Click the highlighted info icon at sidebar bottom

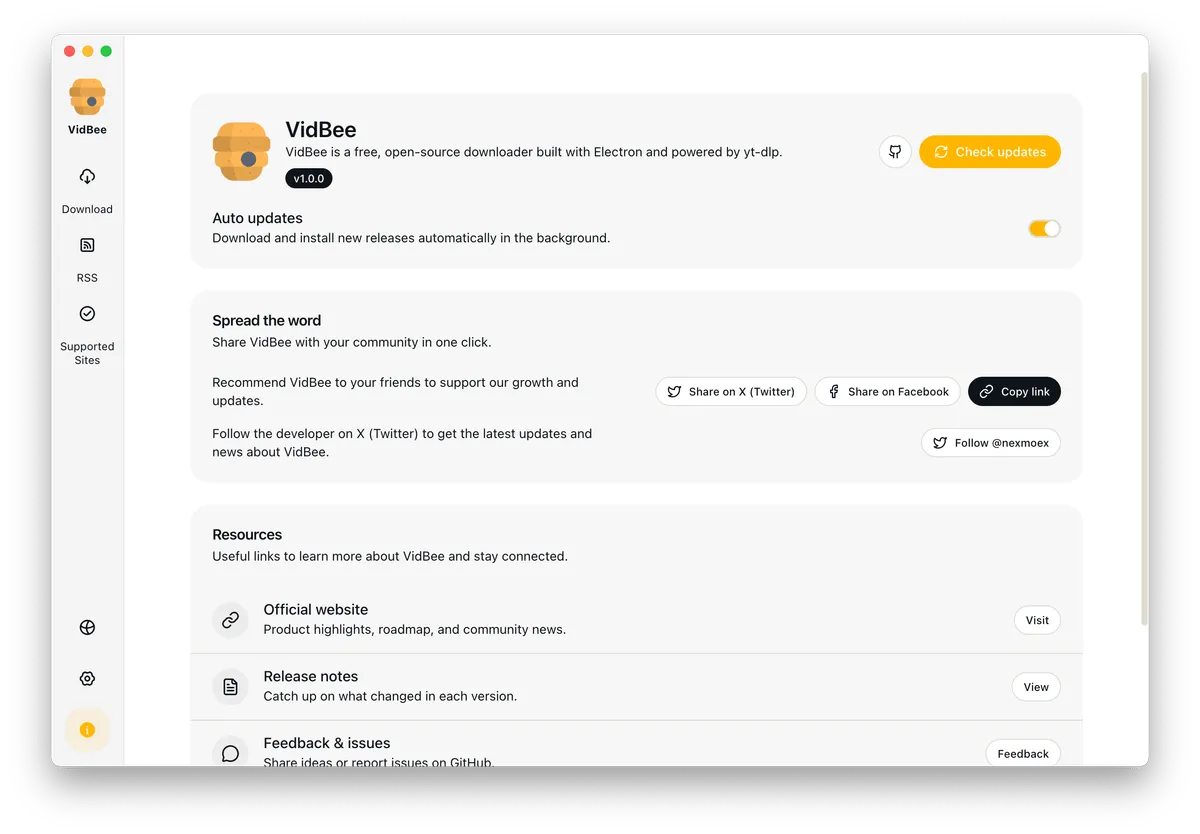pos(87,730)
